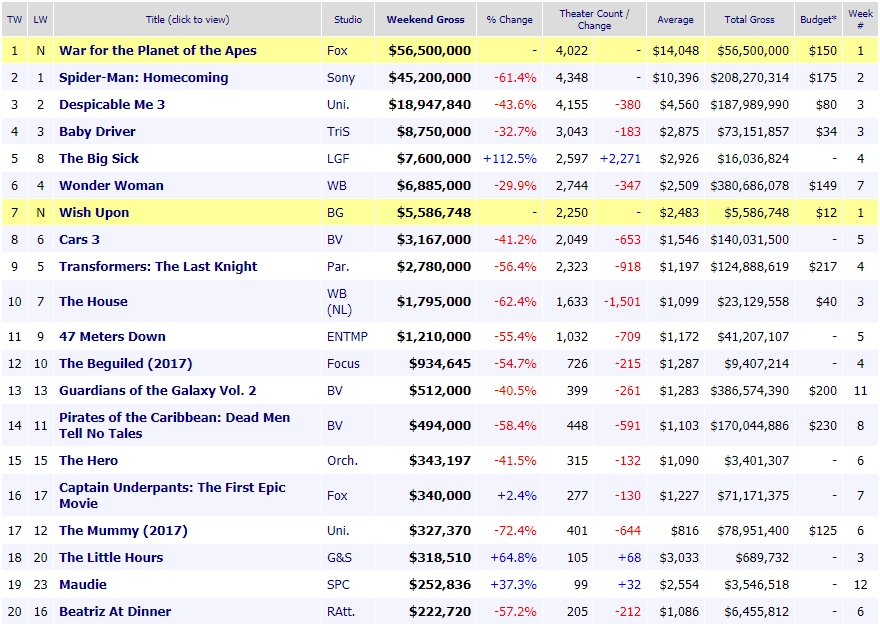
Task: Click the G&S studio cell
Action: point(340,557)
